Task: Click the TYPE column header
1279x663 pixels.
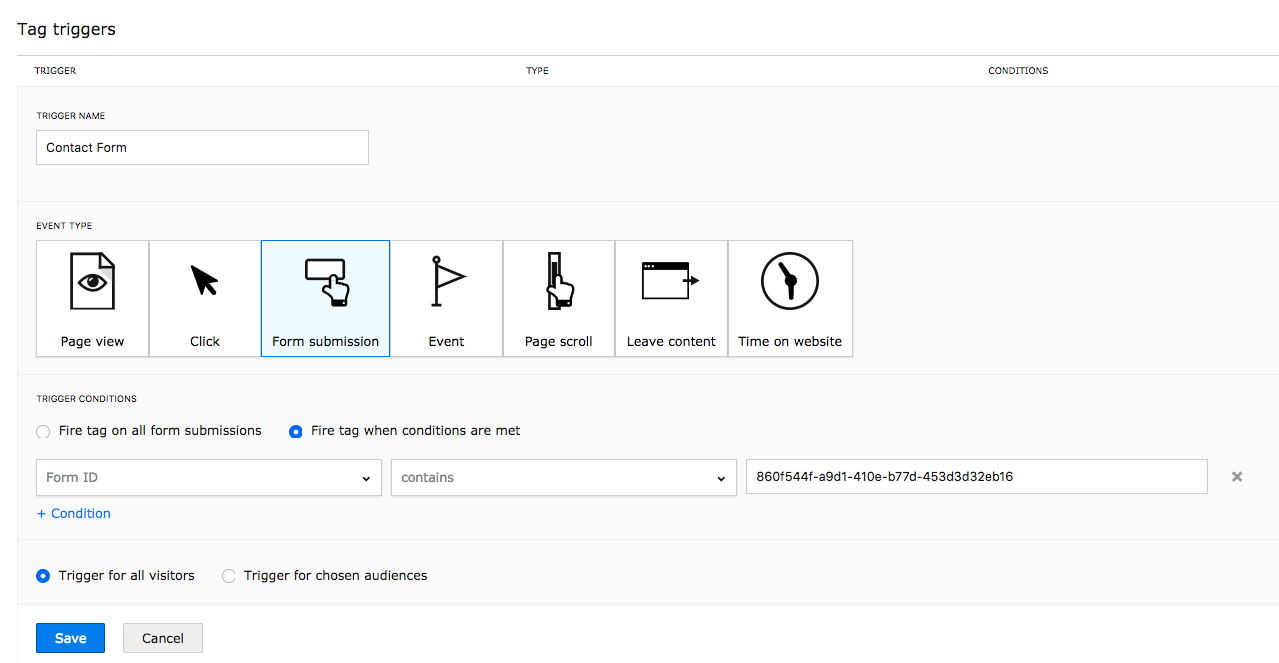Action: (537, 71)
